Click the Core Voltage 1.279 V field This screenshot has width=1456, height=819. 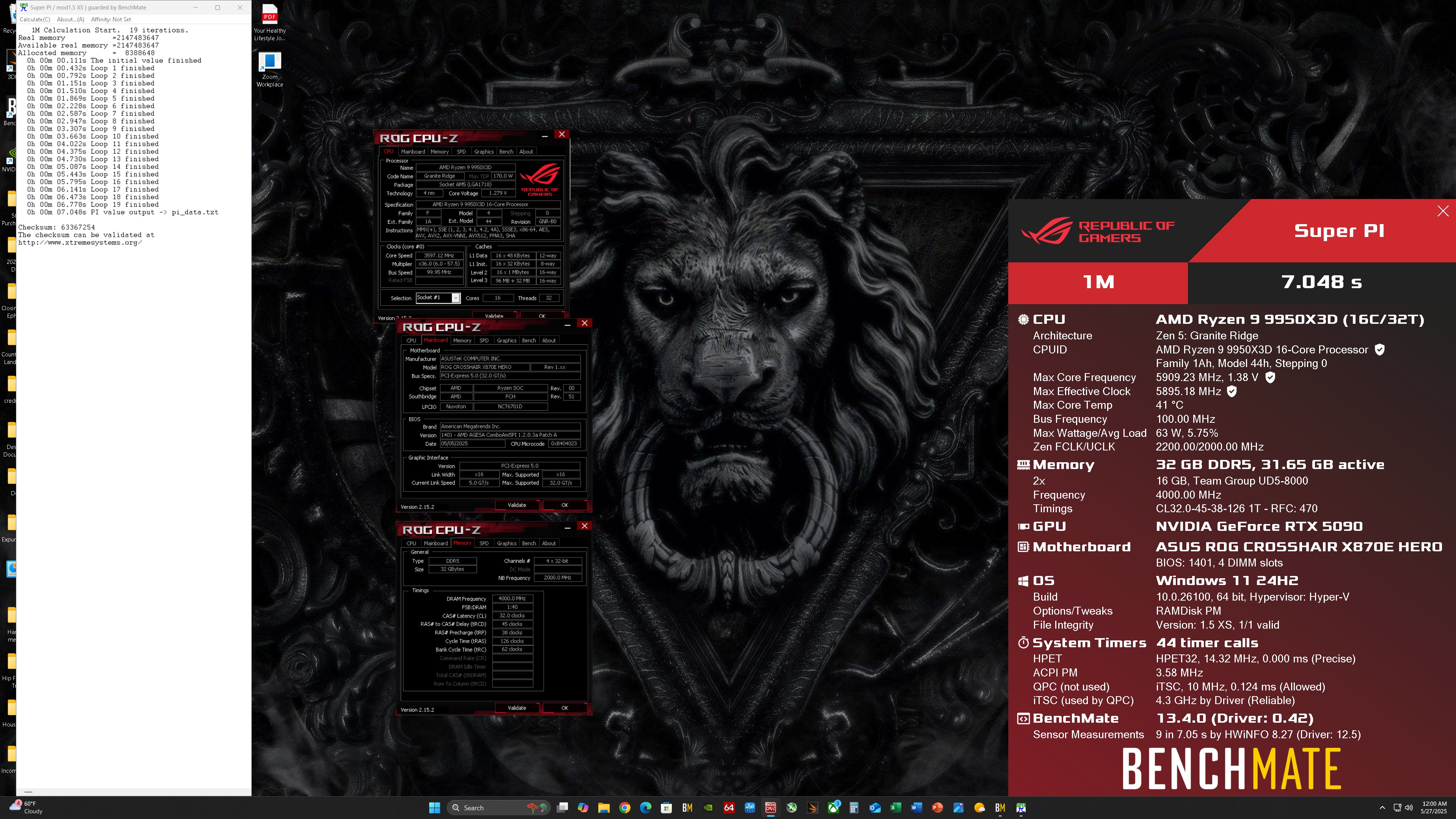point(497,193)
